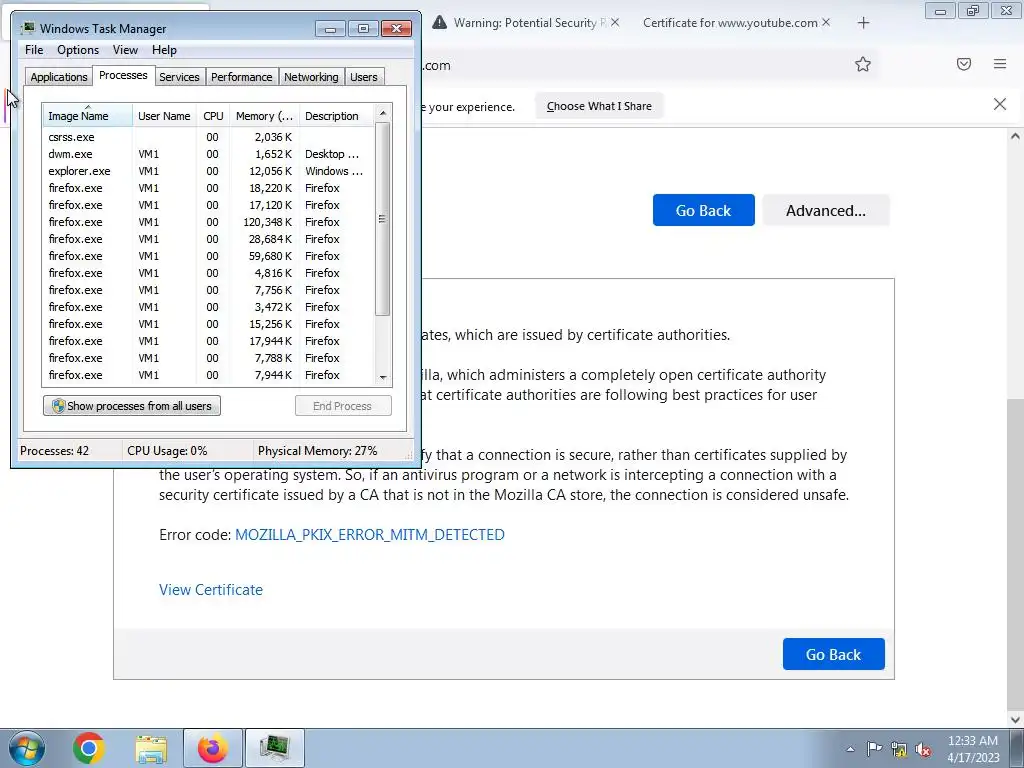The width and height of the screenshot is (1024, 768).
Task: Click Choose What I Share button
Action: tap(599, 106)
